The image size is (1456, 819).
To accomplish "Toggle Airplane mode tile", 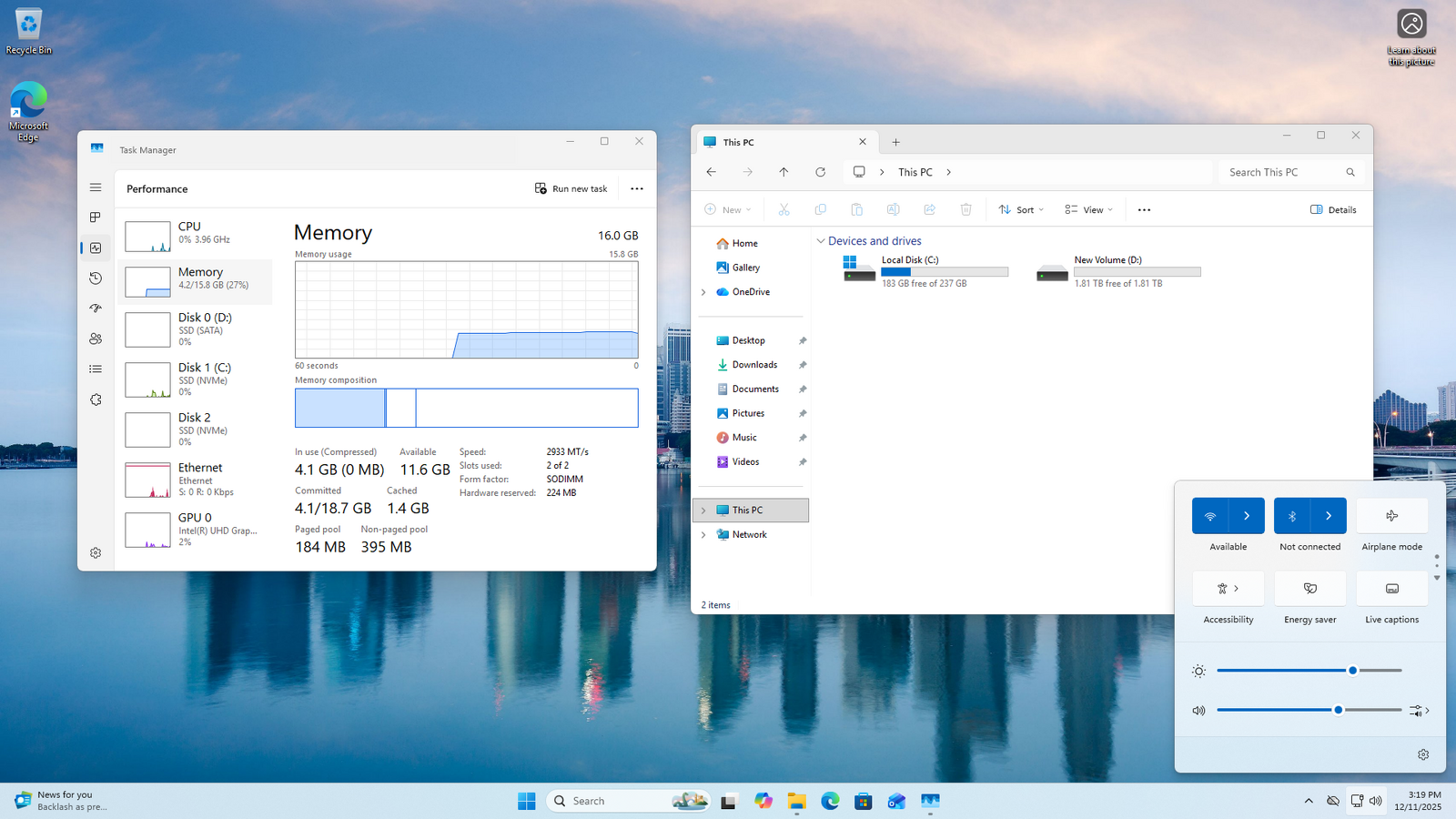I will (x=1391, y=516).
